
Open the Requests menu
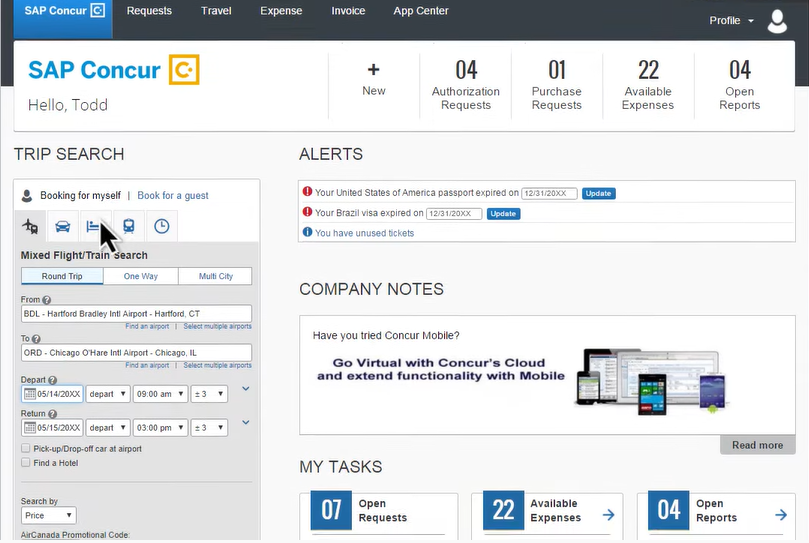(149, 11)
